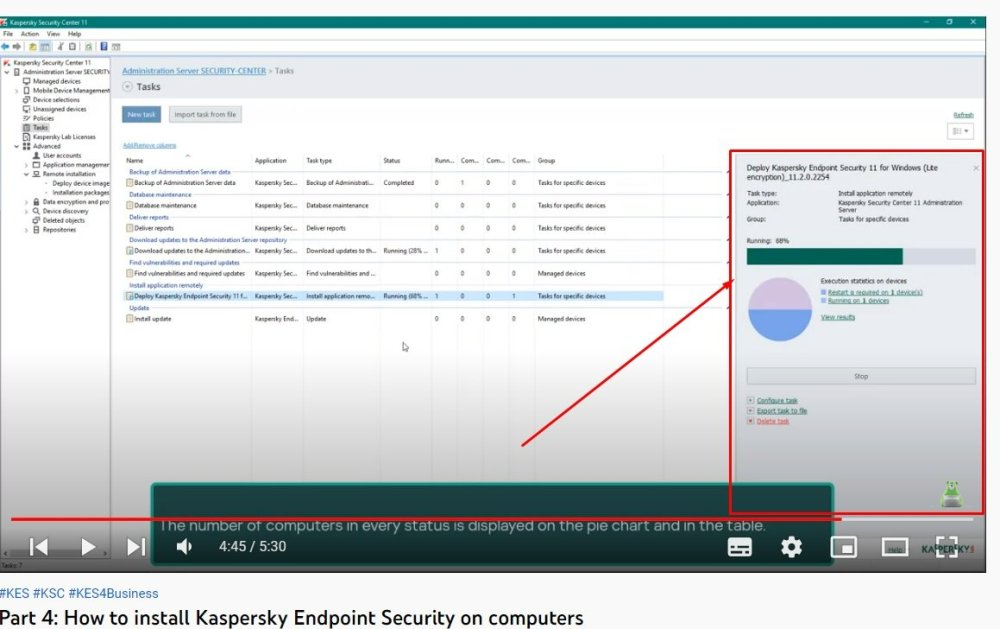
Task: Click the #KES4Business hashtag
Action: (x=114, y=593)
